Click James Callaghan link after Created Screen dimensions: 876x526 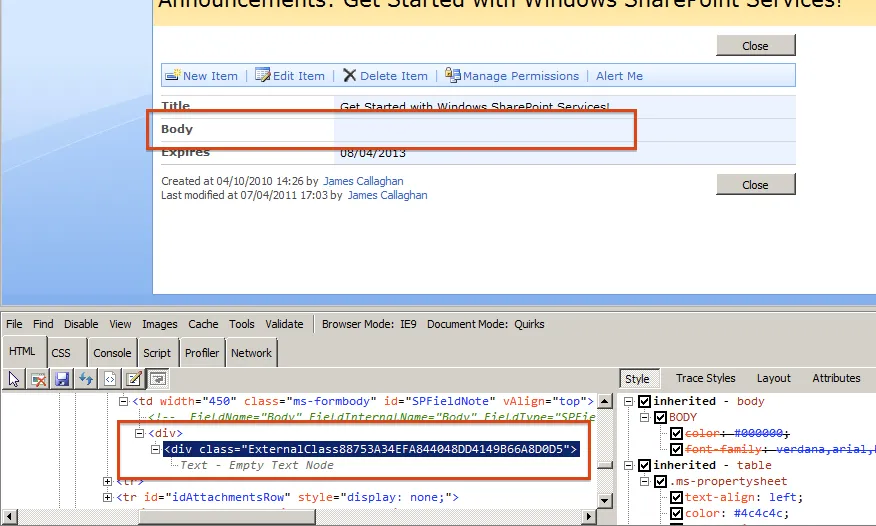pos(363,181)
